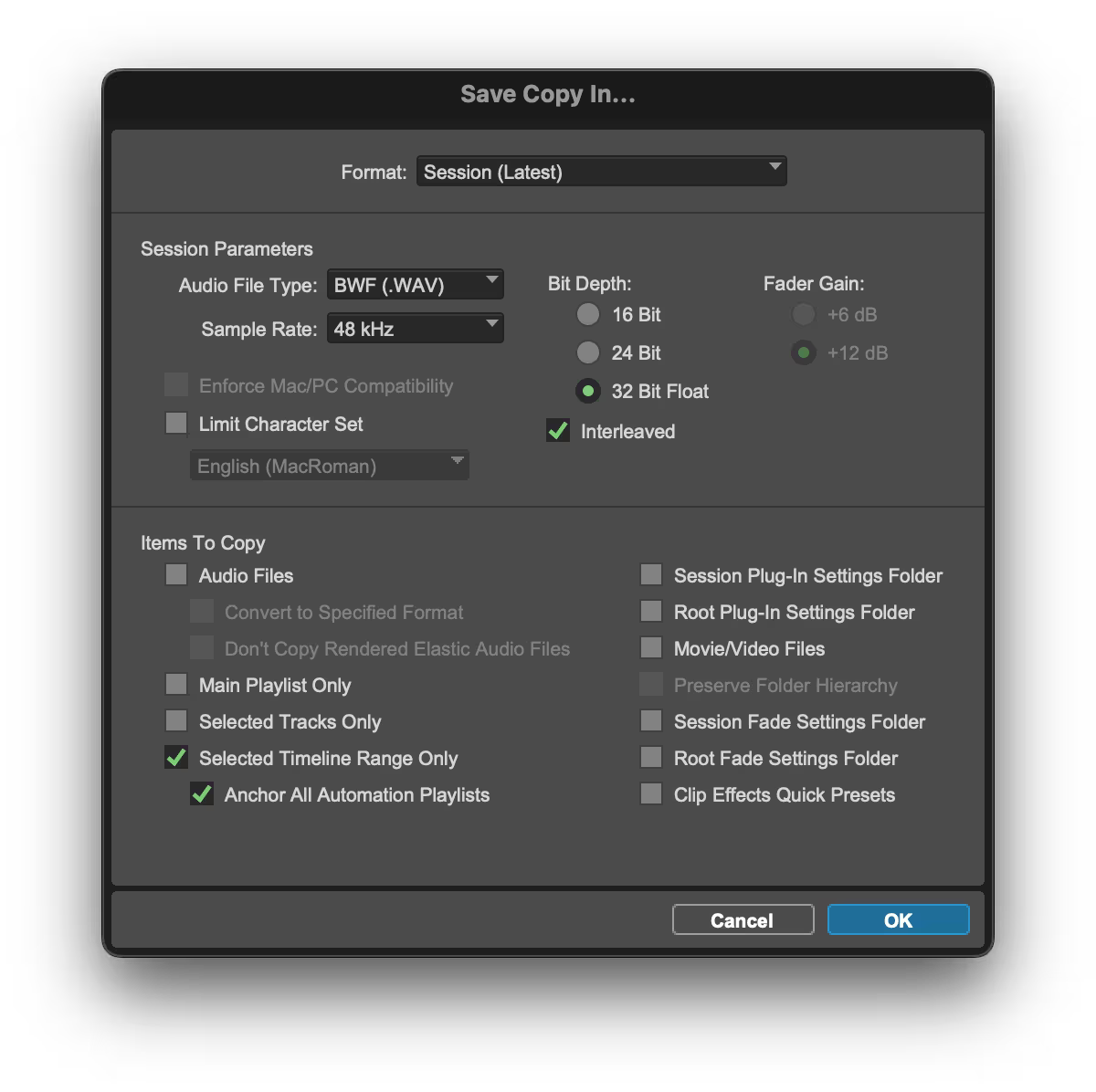The width and height of the screenshot is (1096, 1092).
Task: Click the Session Parameters heading
Action: pos(227,248)
